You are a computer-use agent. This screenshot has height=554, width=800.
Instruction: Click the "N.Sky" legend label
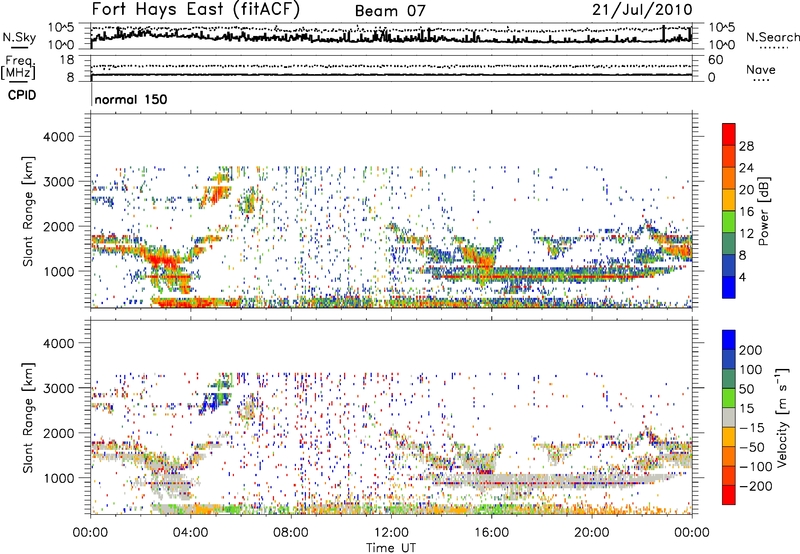click(x=19, y=37)
